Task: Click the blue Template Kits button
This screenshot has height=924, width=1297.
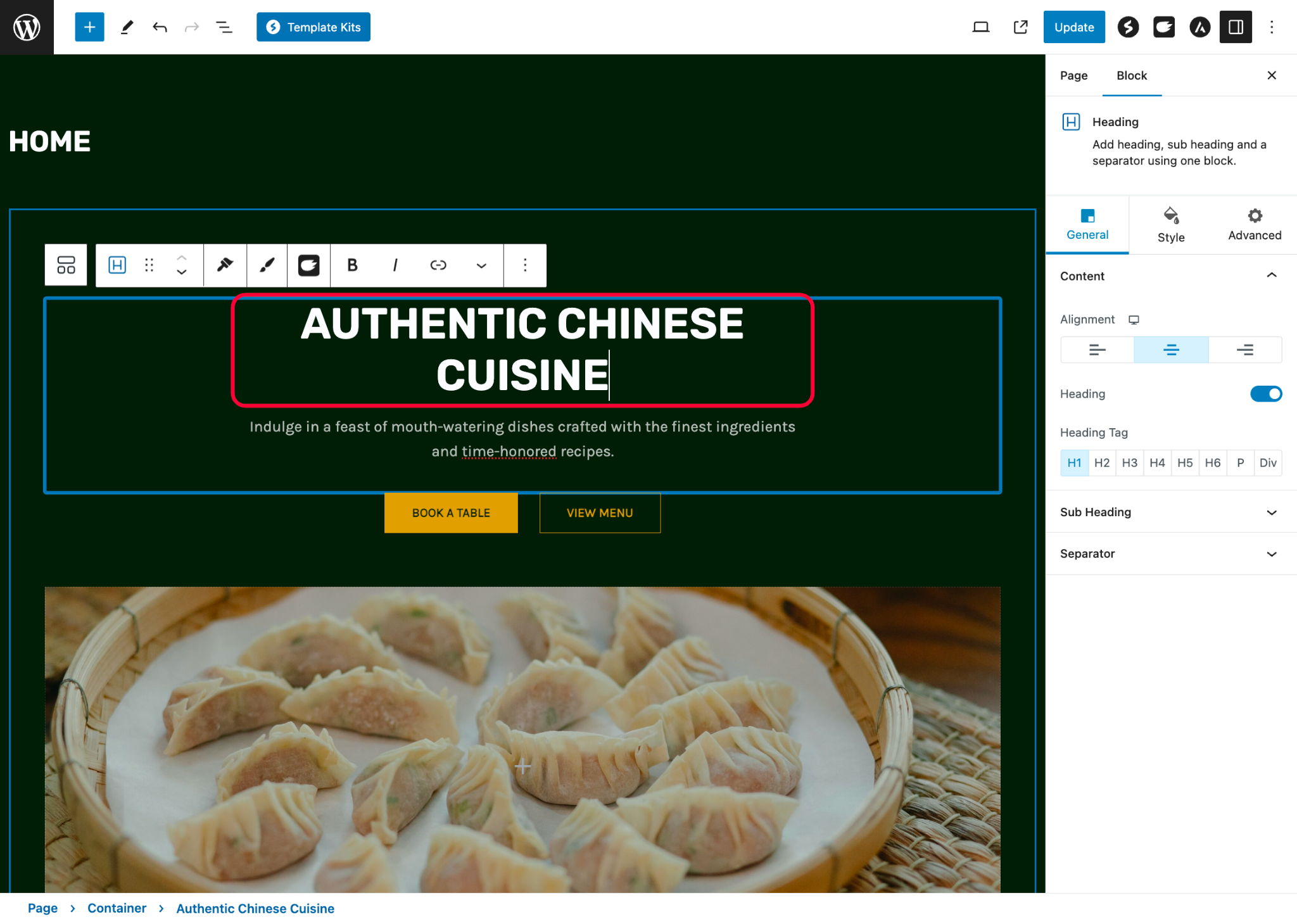Action: click(x=313, y=27)
